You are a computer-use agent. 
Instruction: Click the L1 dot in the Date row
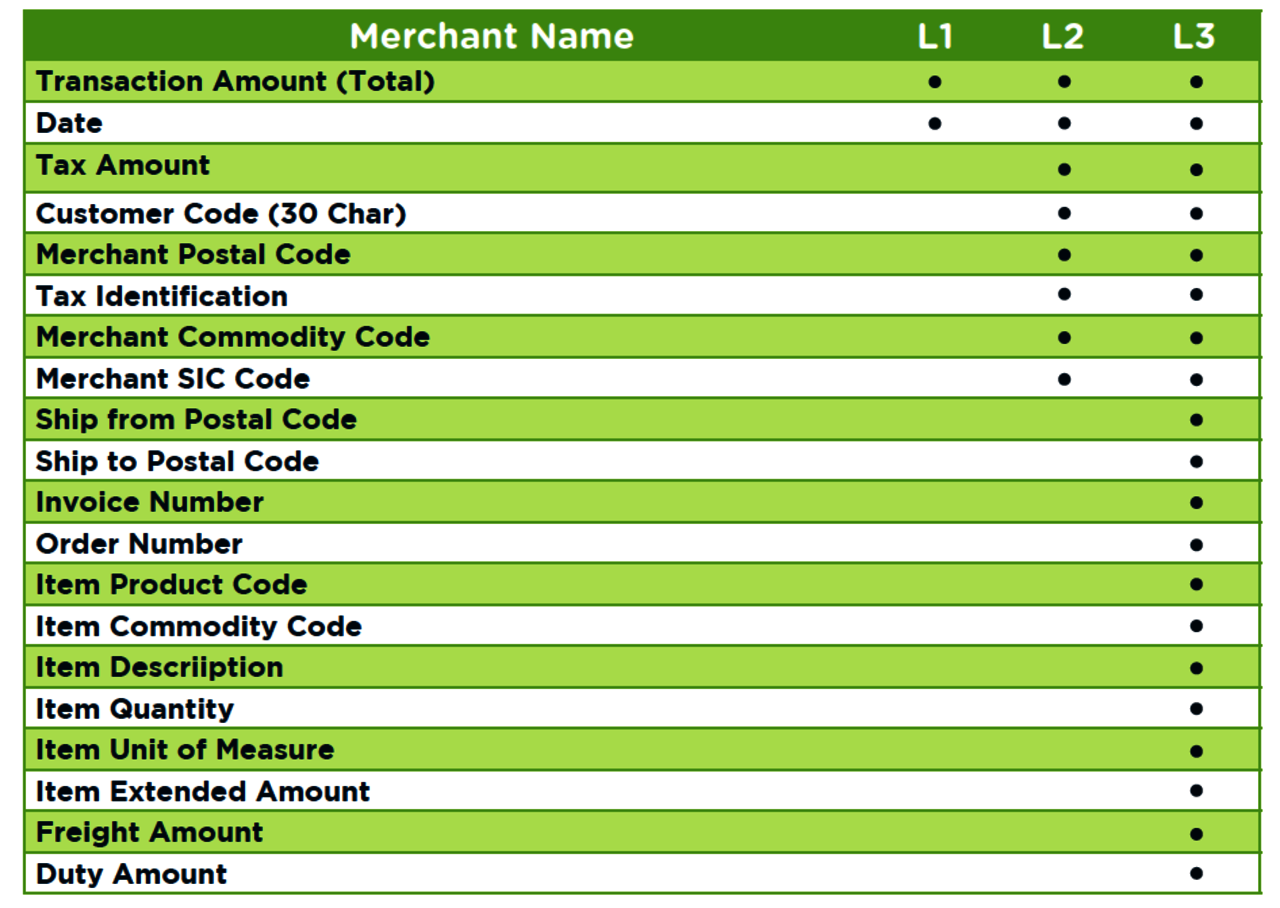pos(934,124)
